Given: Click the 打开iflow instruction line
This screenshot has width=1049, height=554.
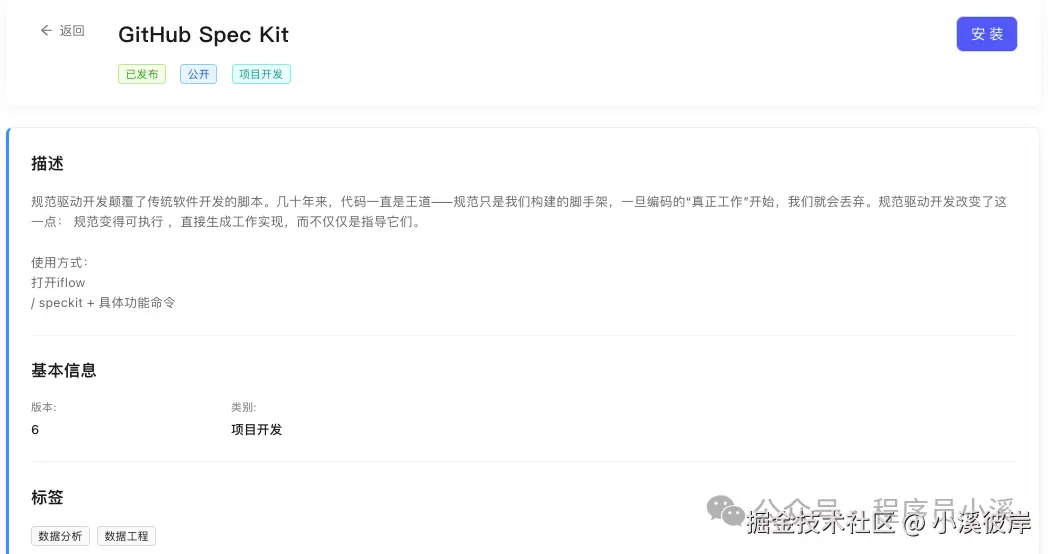Looking at the screenshot, I should coord(58,282).
